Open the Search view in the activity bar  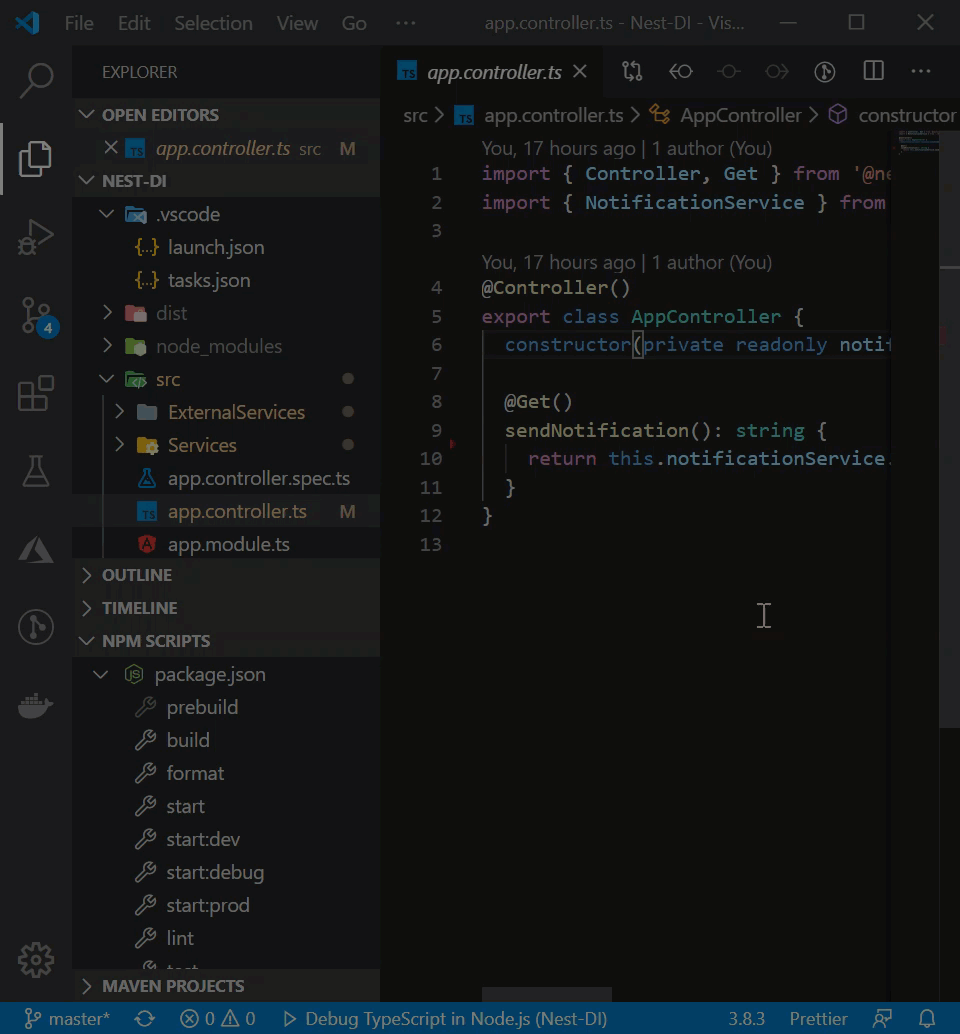tap(36, 78)
